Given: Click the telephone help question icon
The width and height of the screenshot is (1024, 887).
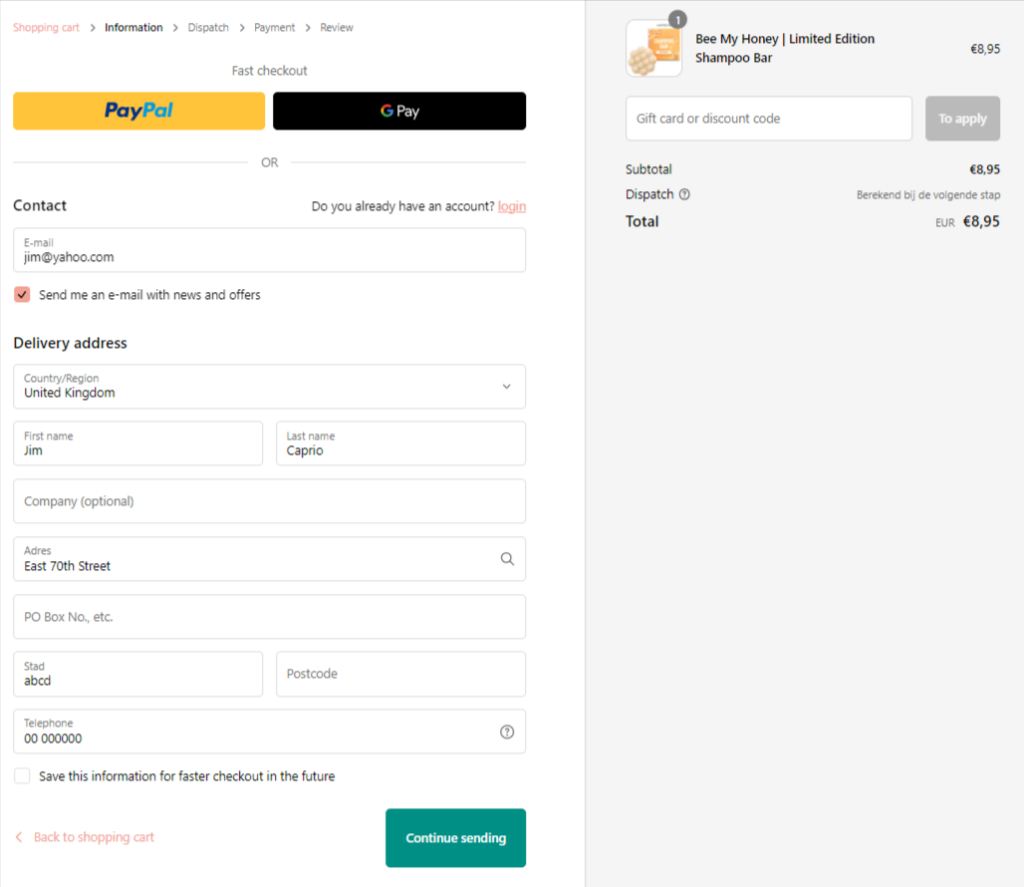Looking at the screenshot, I should (507, 732).
